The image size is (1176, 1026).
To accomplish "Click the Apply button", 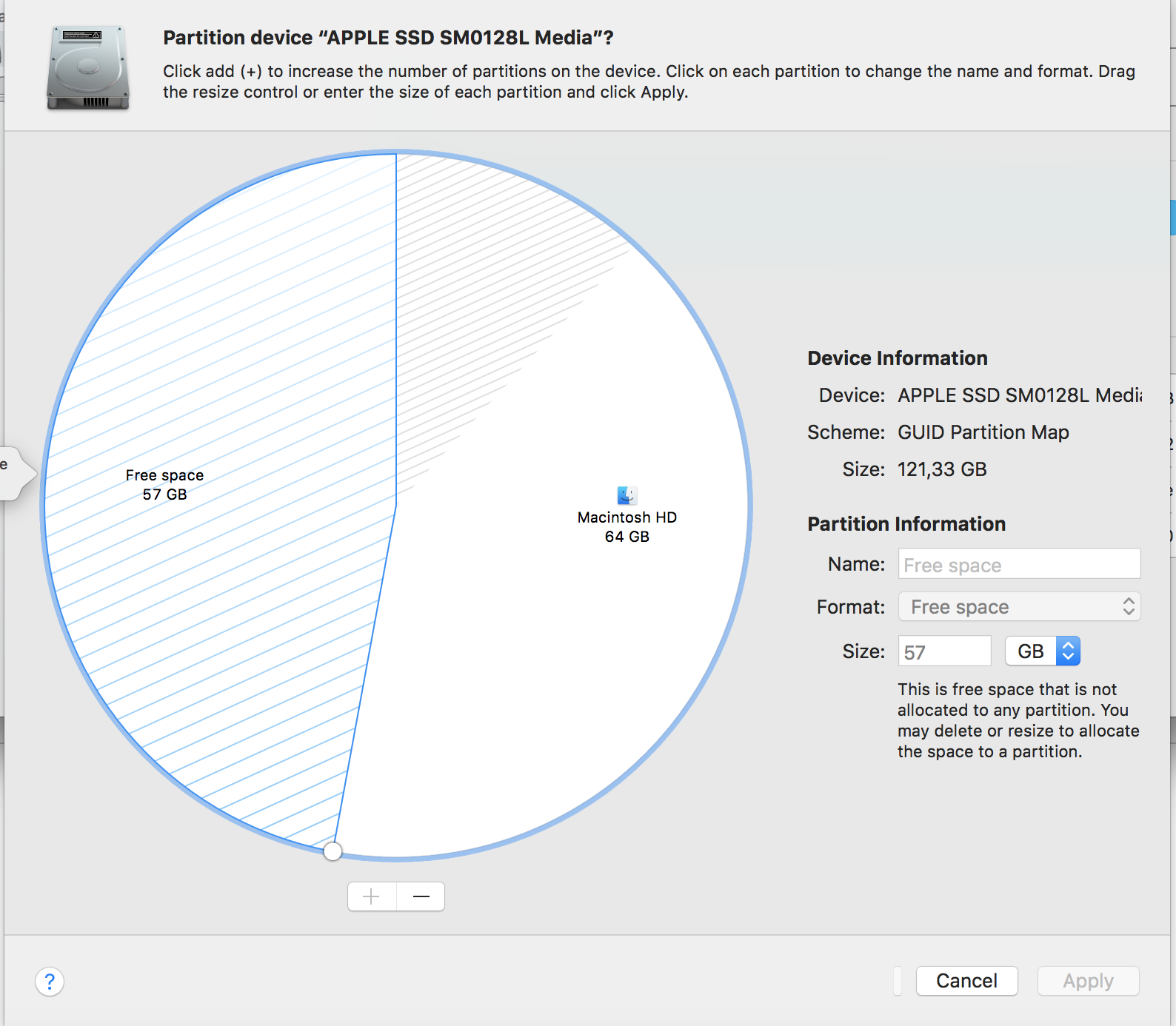I will (1088, 981).
